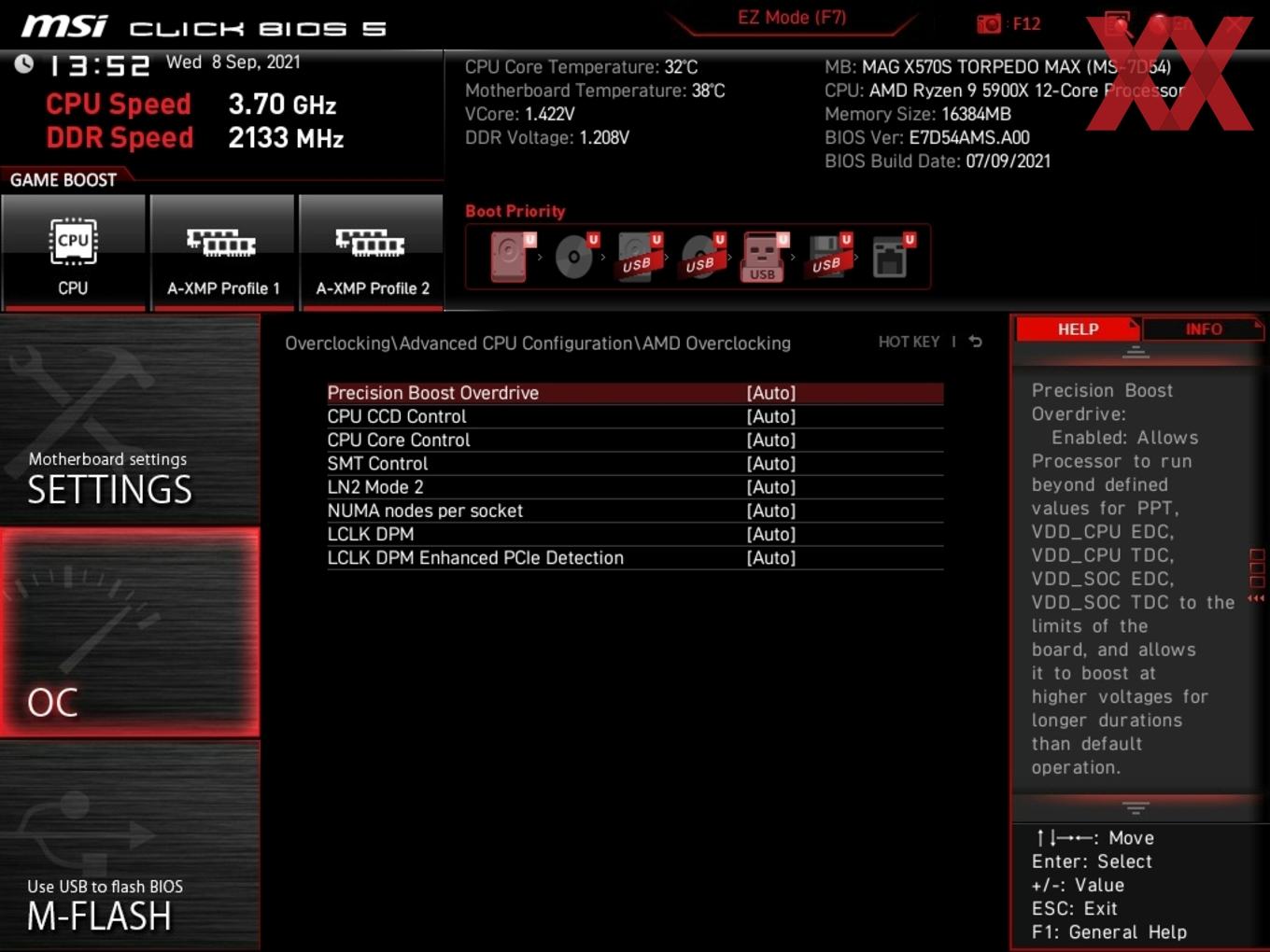Select hard disk boot device icon
The height and width of the screenshot is (952, 1270).
(x=512, y=256)
